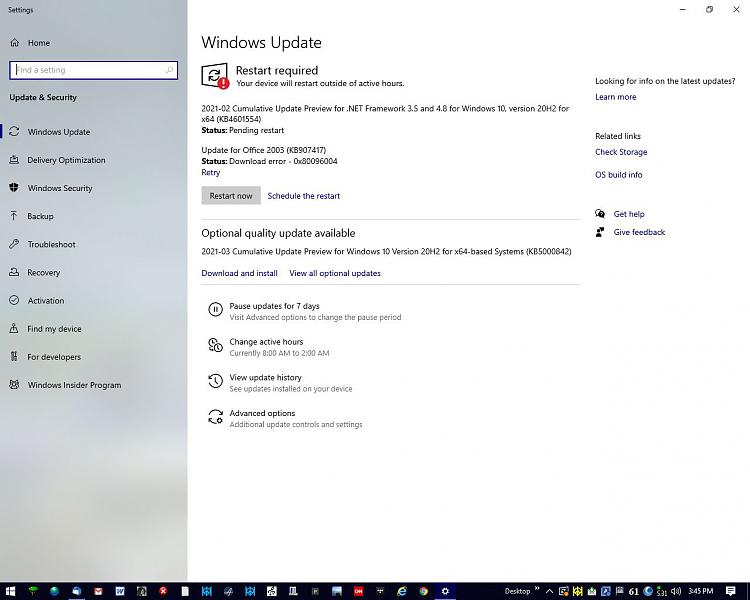Click the Restart now button
The height and width of the screenshot is (600, 750).
[x=231, y=196]
